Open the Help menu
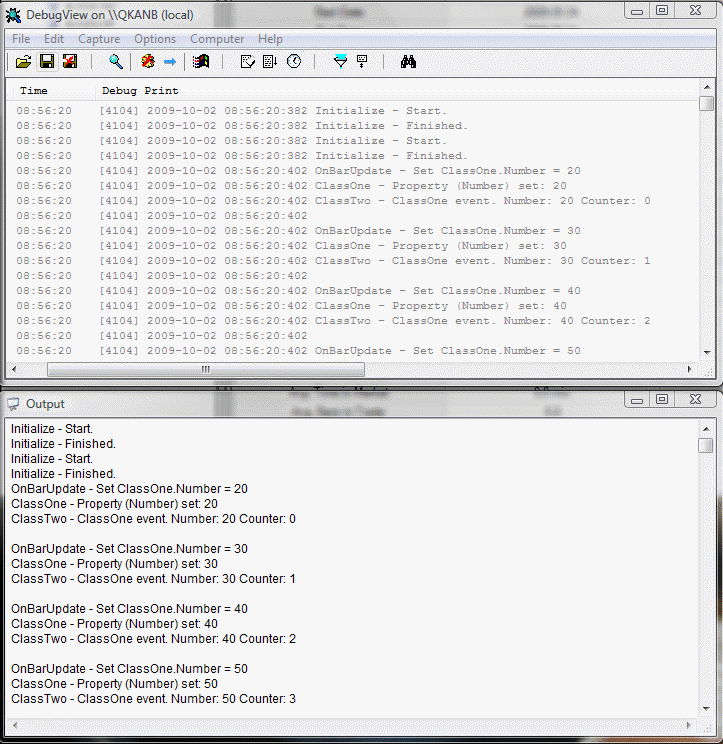The height and width of the screenshot is (744, 723). coord(270,39)
